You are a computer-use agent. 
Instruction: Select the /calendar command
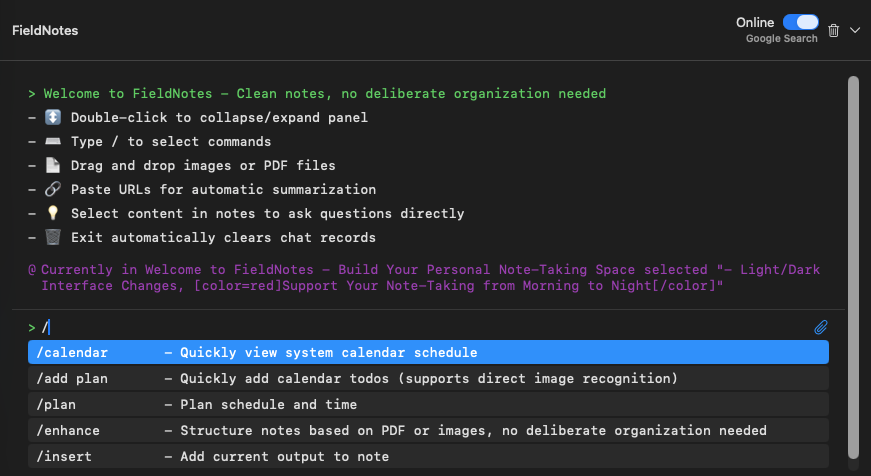428,352
